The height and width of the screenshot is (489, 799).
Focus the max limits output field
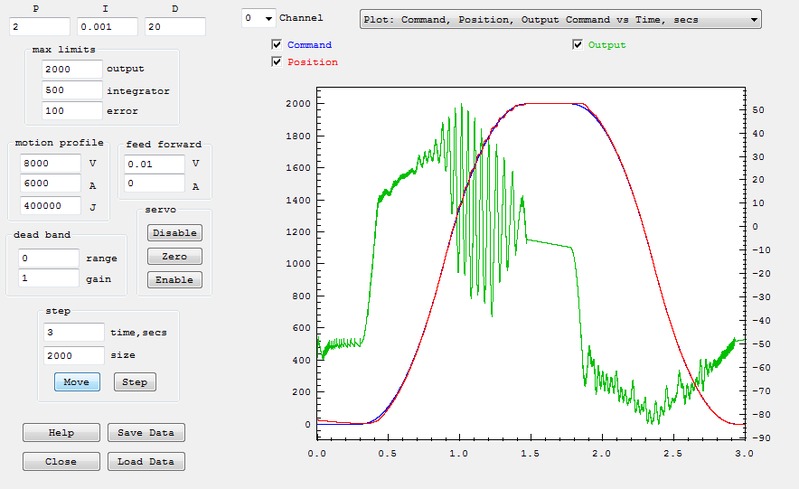pos(72,69)
